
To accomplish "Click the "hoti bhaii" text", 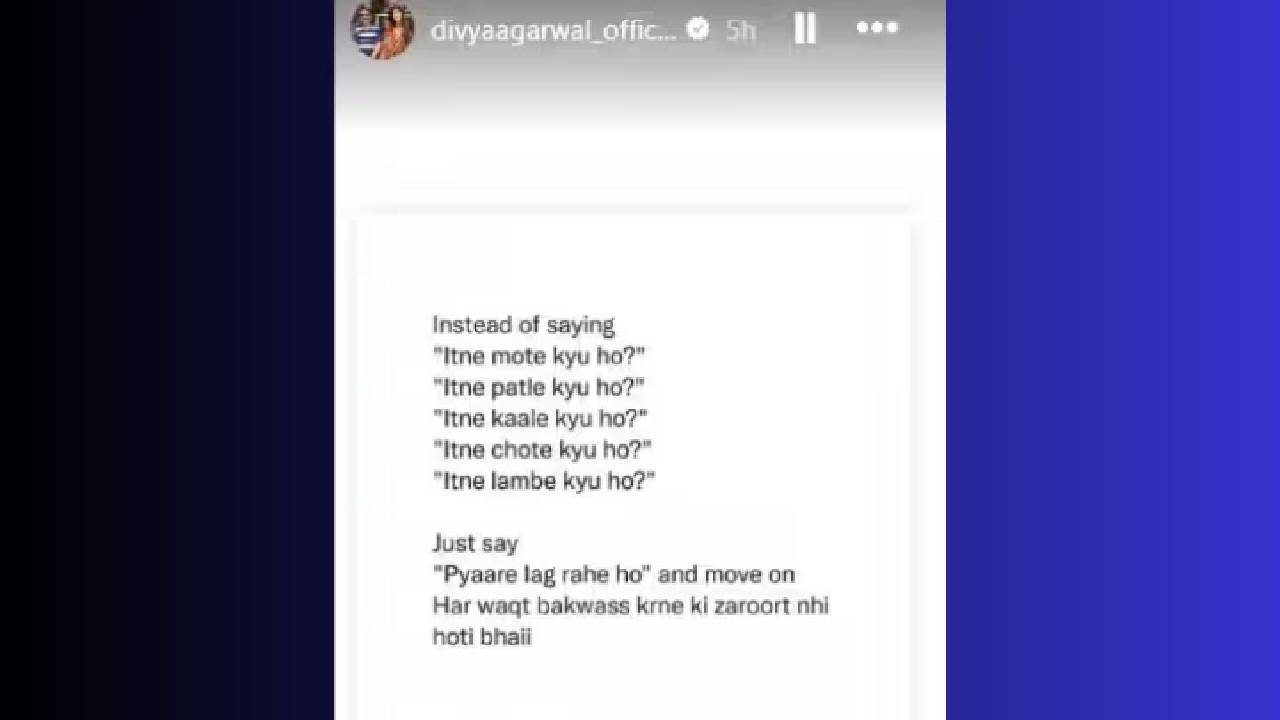I will pyautogui.click(x=482, y=636).
